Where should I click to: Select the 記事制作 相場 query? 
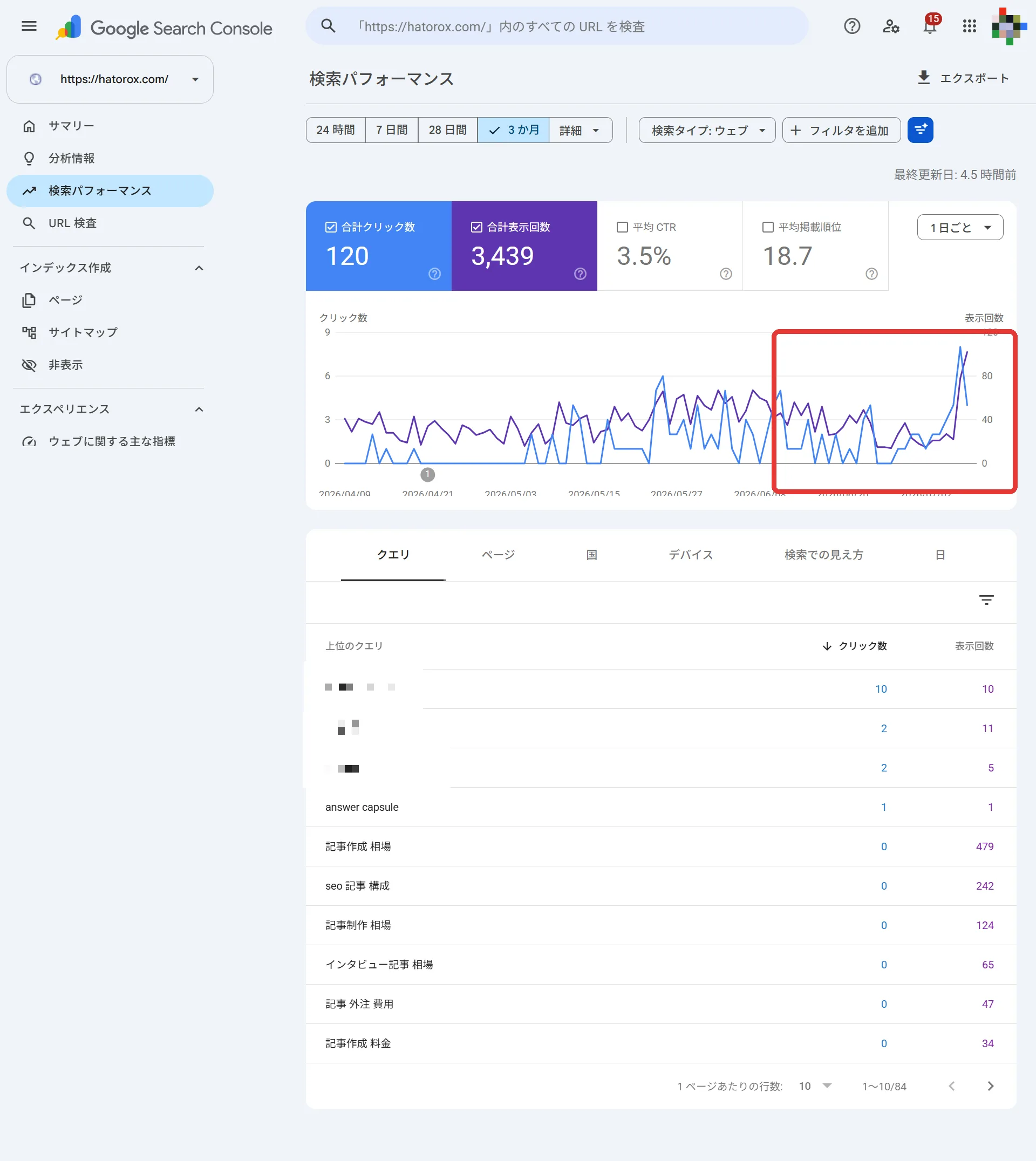click(x=661, y=925)
